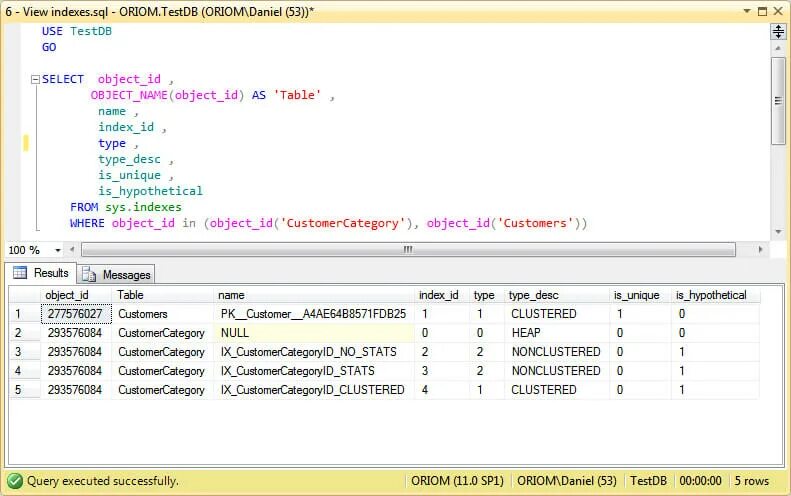The width and height of the screenshot is (791, 496).
Task: Click the 5 rows status entry
Action: point(752,481)
